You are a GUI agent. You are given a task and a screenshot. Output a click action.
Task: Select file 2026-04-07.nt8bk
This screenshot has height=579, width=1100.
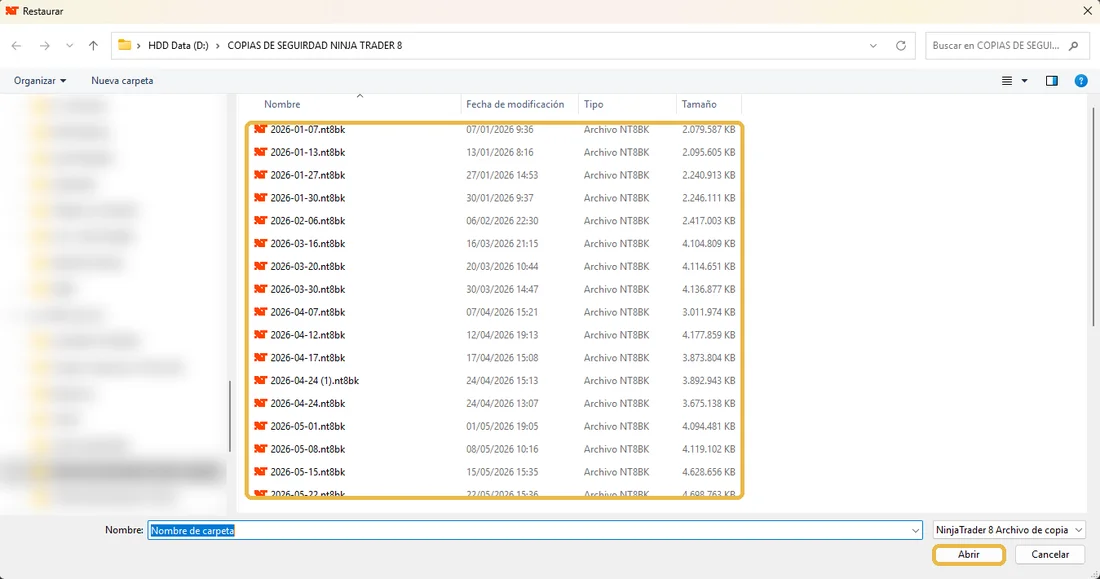click(307, 312)
